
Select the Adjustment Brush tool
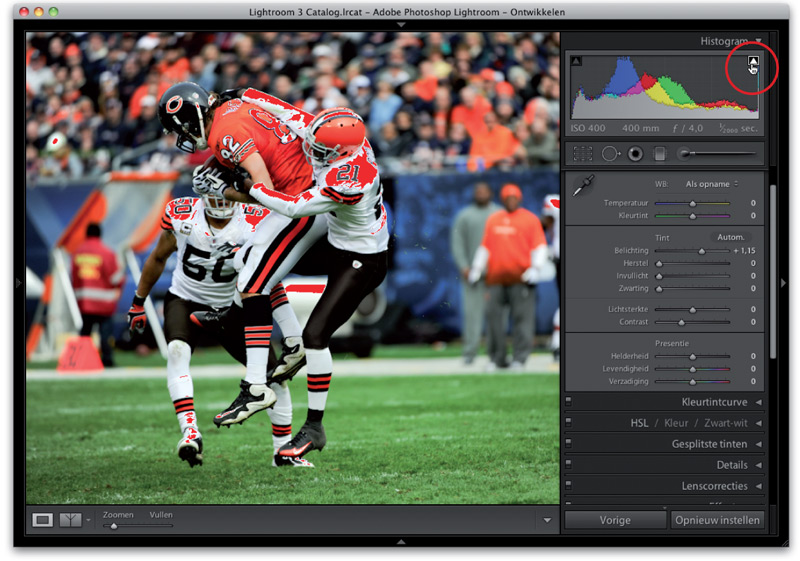[x=716, y=153]
